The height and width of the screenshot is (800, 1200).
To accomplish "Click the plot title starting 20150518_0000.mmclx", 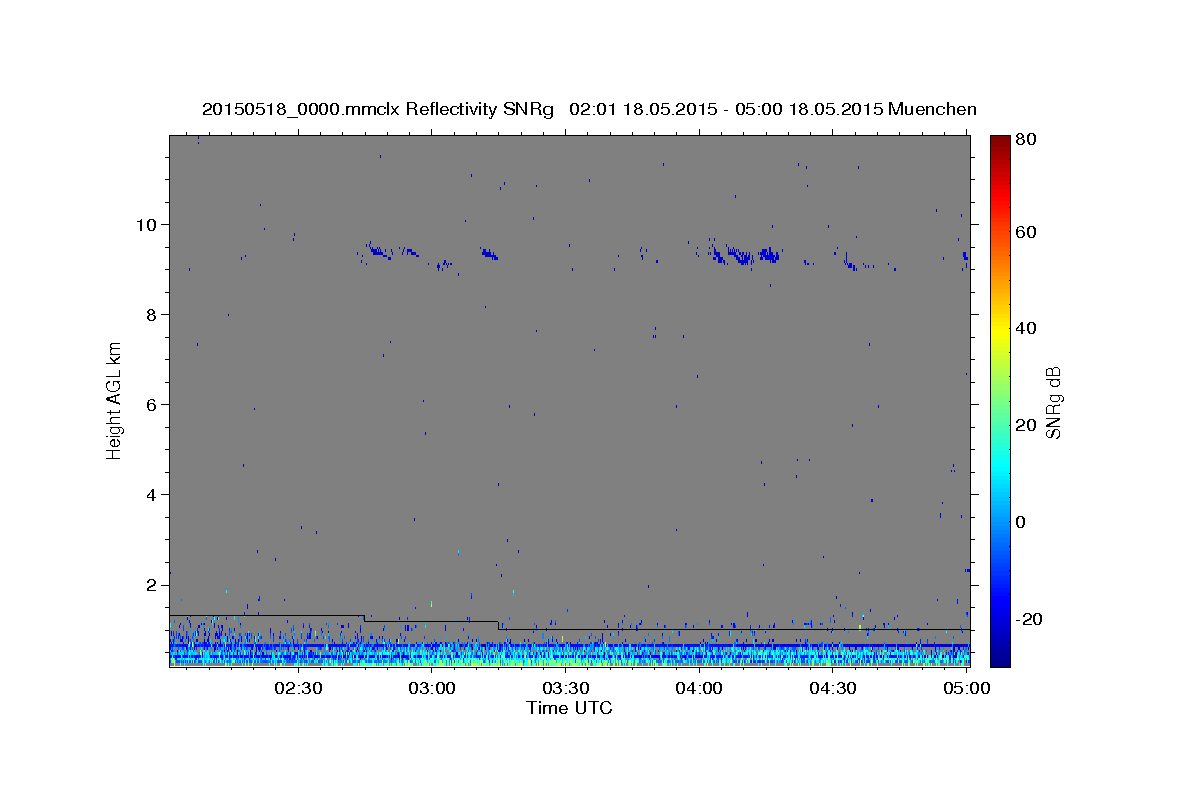I will coord(589,109).
